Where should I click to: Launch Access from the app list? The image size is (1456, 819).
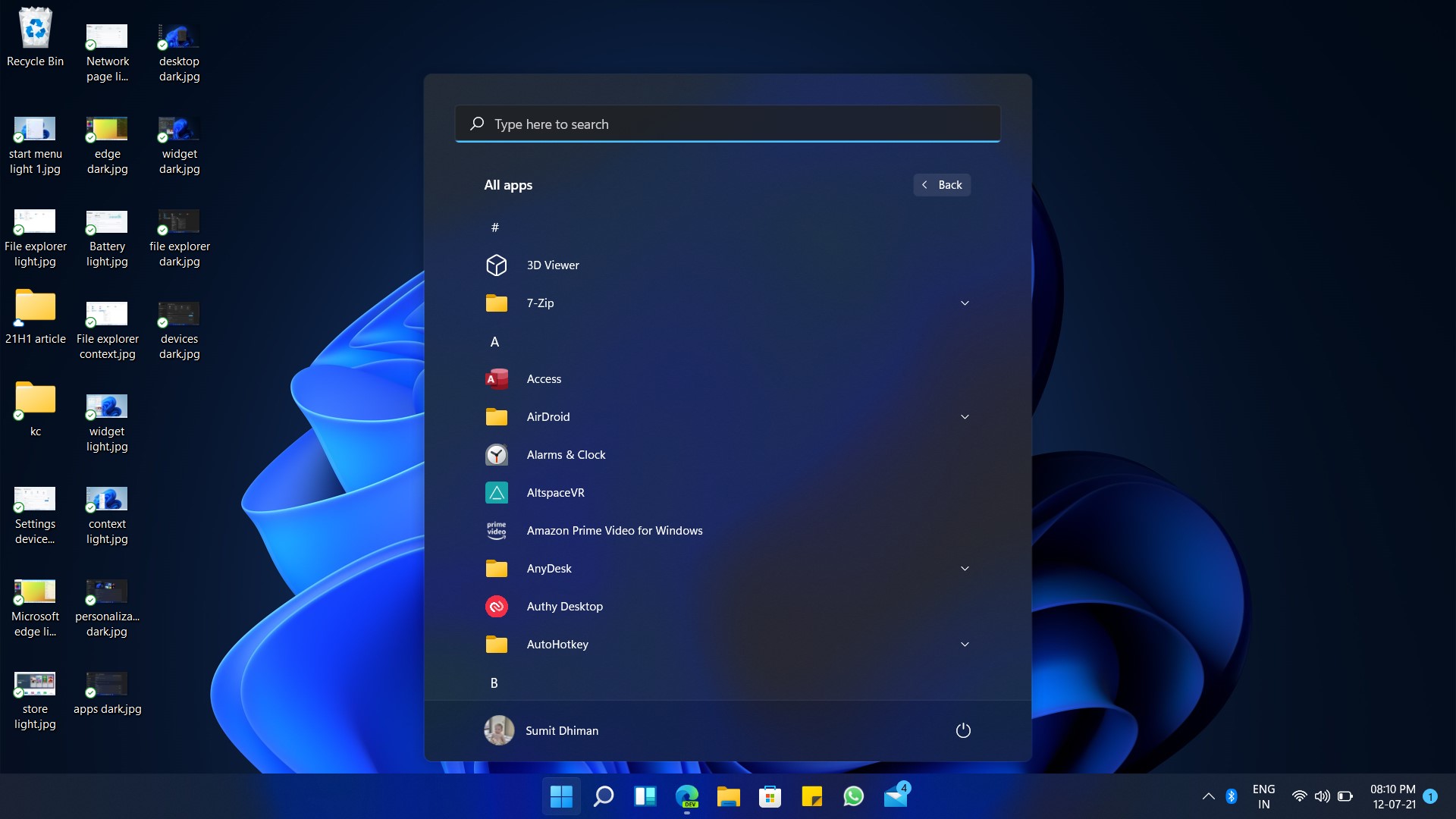pos(497,379)
